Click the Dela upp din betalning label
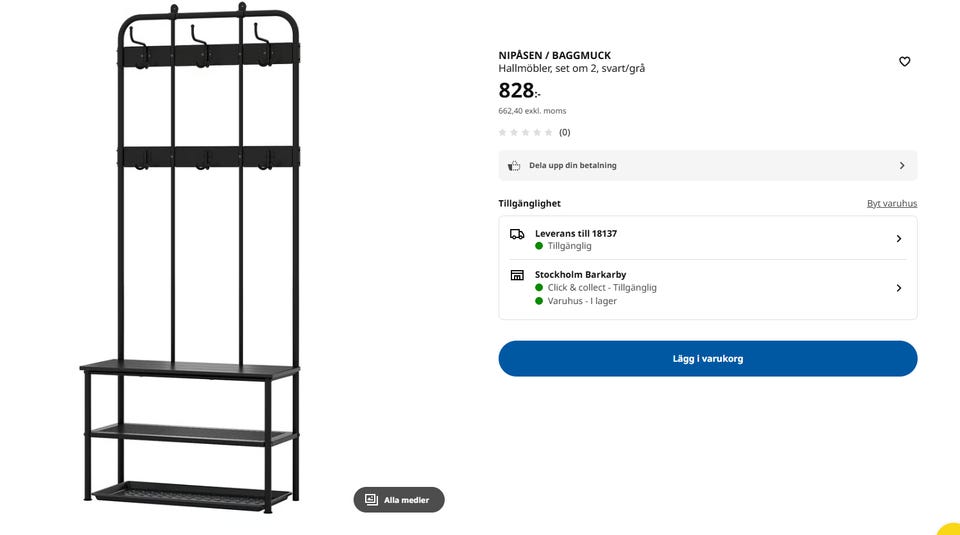960x535 pixels. 572,166
